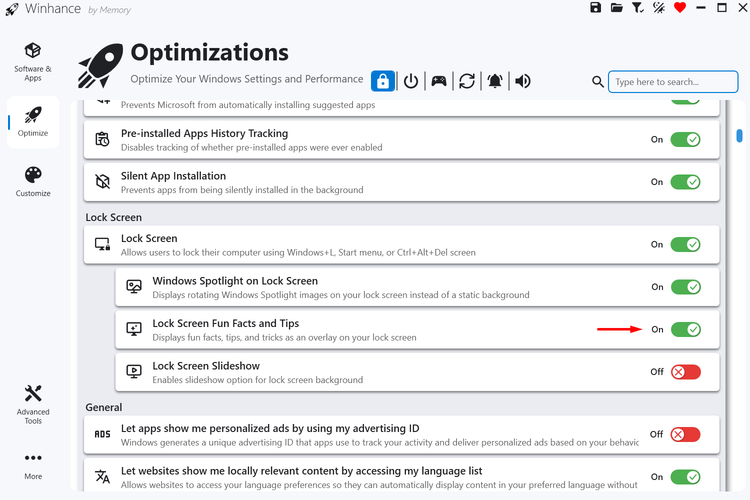Select the power settings icon
This screenshot has height=500, width=750.
click(410, 81)
